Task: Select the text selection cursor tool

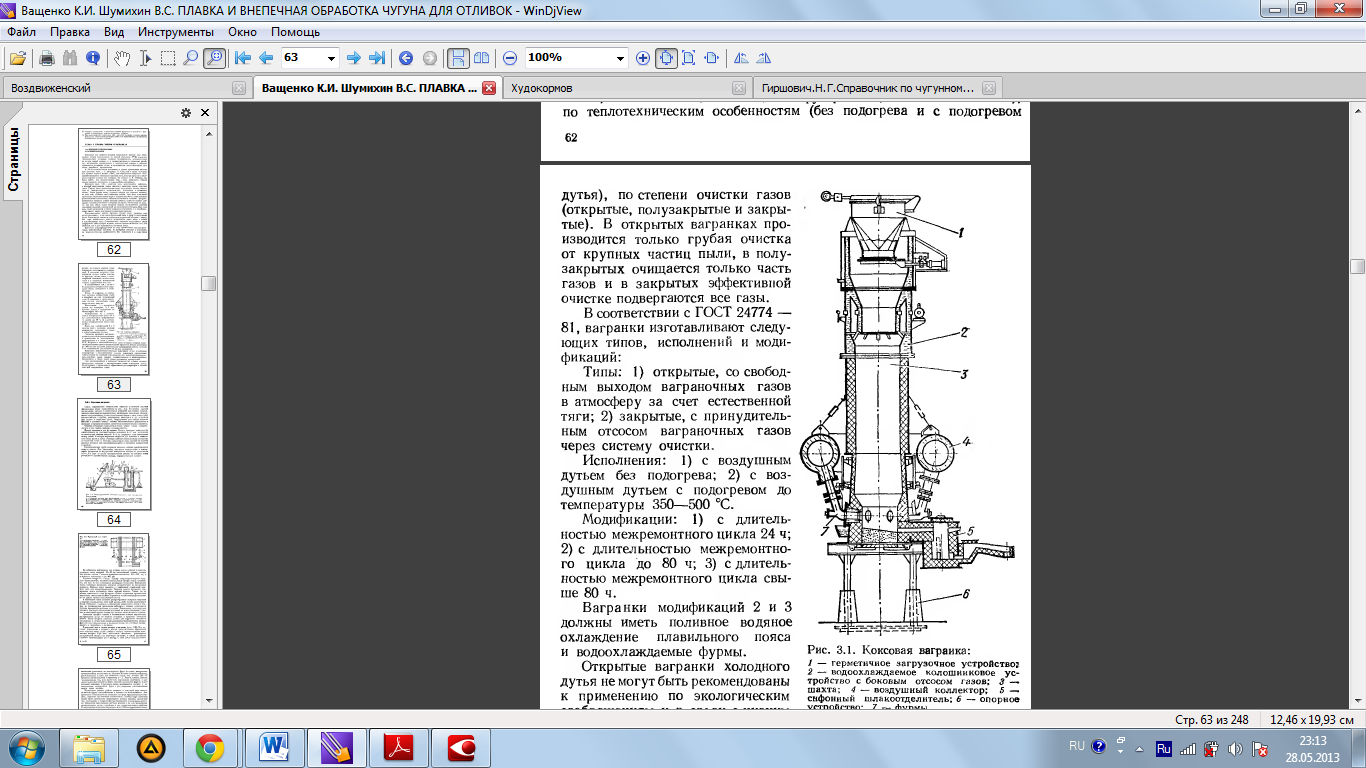Action: tap(145, 58)
